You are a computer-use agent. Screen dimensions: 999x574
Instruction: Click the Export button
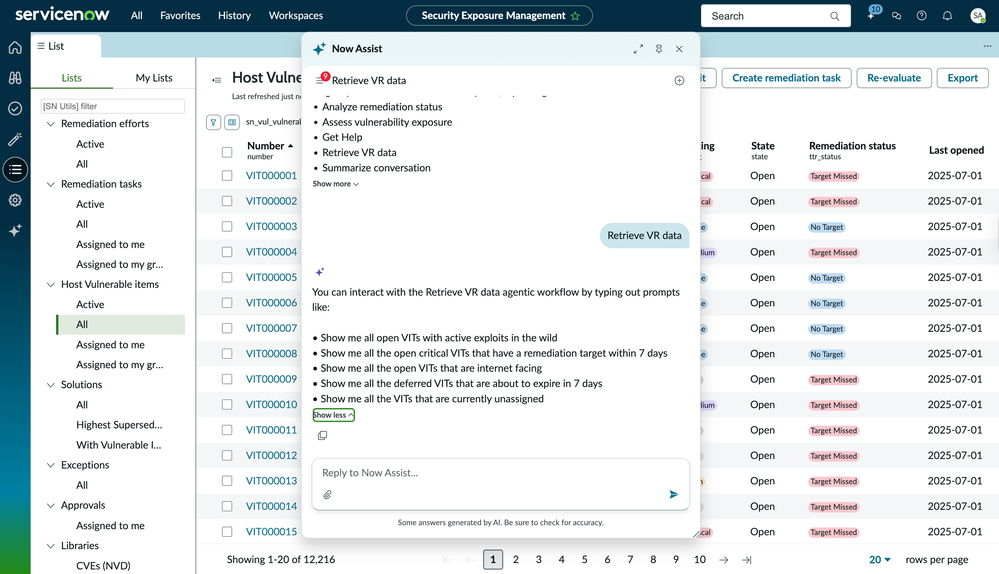pyautogui.click(x=962, y=78)
